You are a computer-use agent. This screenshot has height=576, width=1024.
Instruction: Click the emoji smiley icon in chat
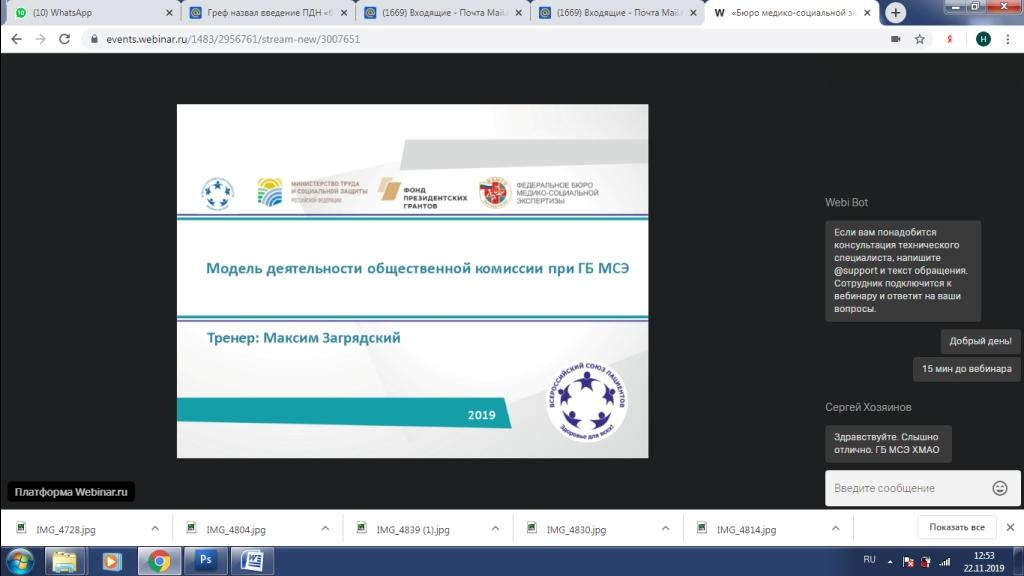point(999,488)
